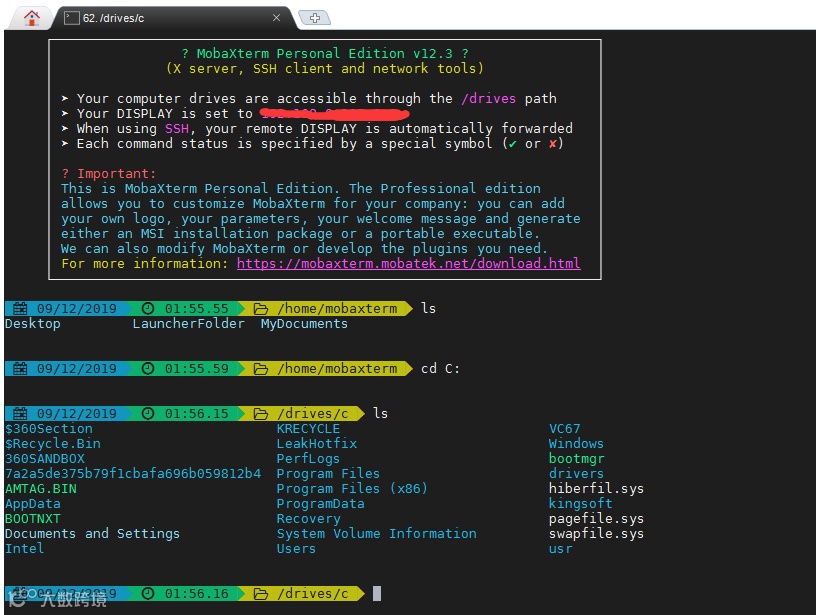Viewport: 816px width, 615px height.
Task: Open a new terminal tab with plus button
Action: coord(315,18)
